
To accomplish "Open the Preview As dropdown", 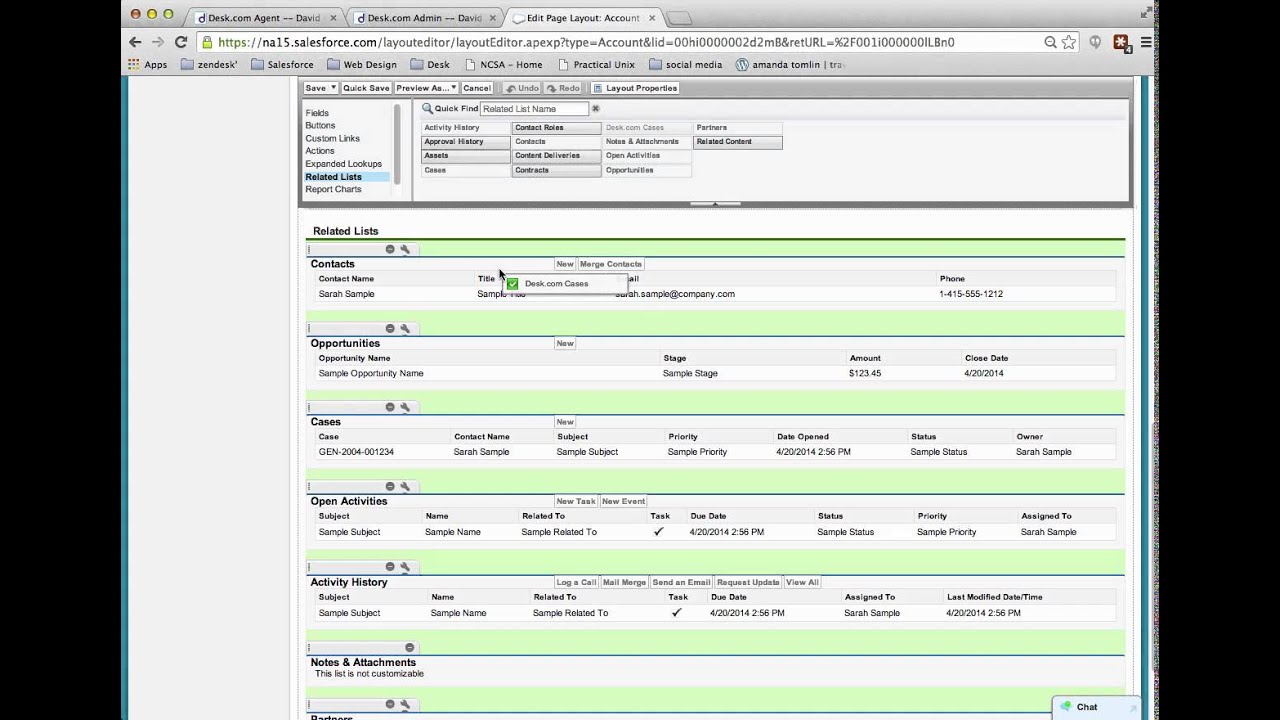I will pyautogui.click(x=427, y=88).
